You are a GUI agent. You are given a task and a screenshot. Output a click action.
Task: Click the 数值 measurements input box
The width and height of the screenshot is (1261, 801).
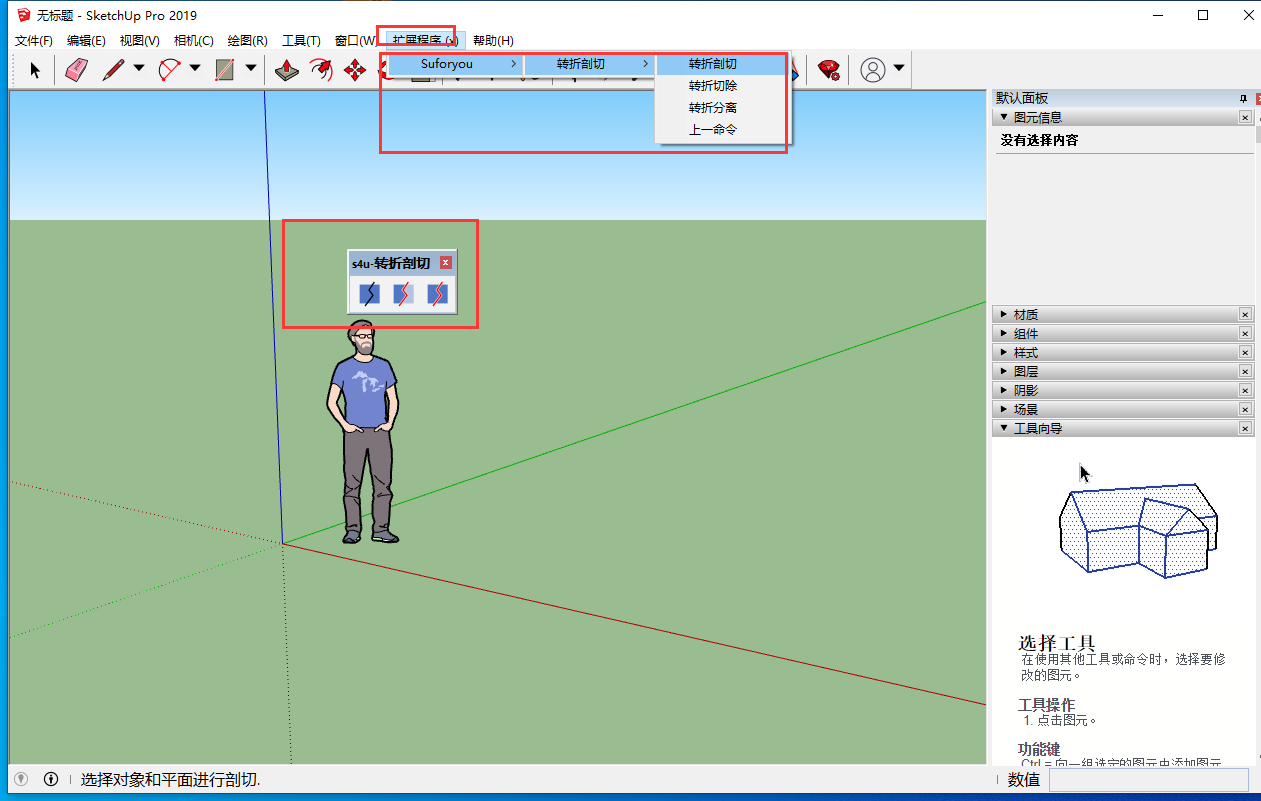1148,780
